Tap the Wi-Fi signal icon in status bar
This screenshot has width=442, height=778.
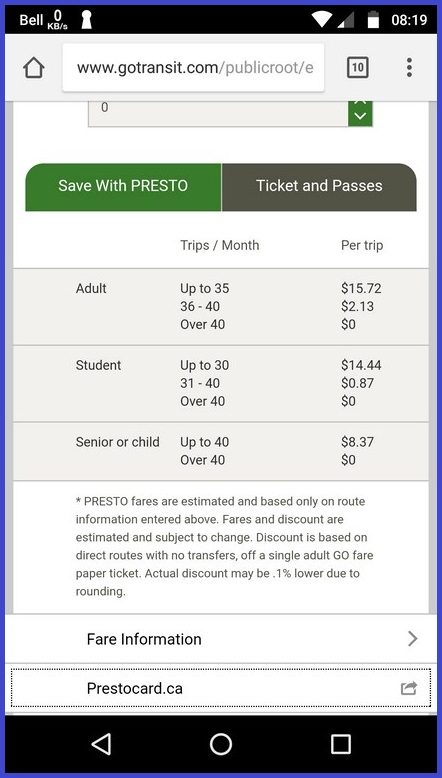click(321, 19)
